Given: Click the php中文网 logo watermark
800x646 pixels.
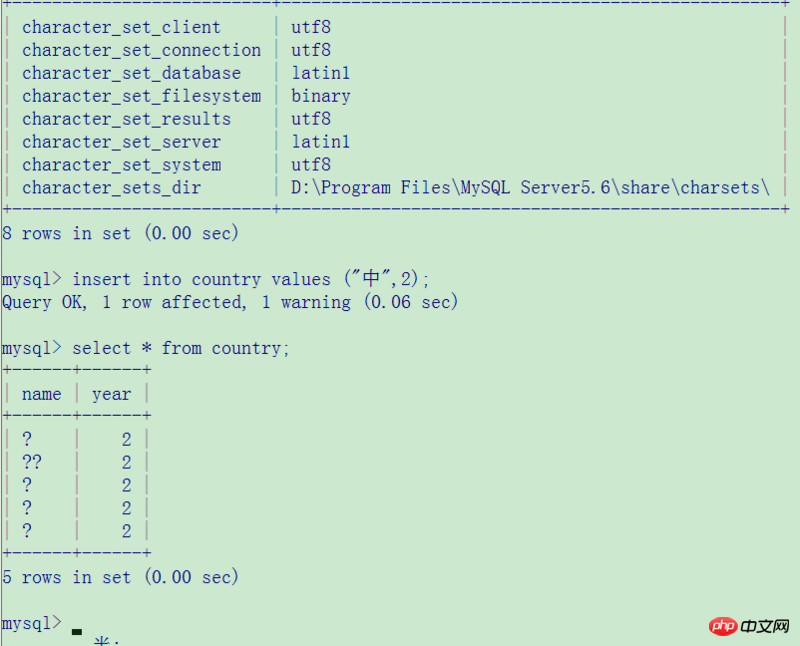Looking at the screenshot, I should tap(750, 626).
